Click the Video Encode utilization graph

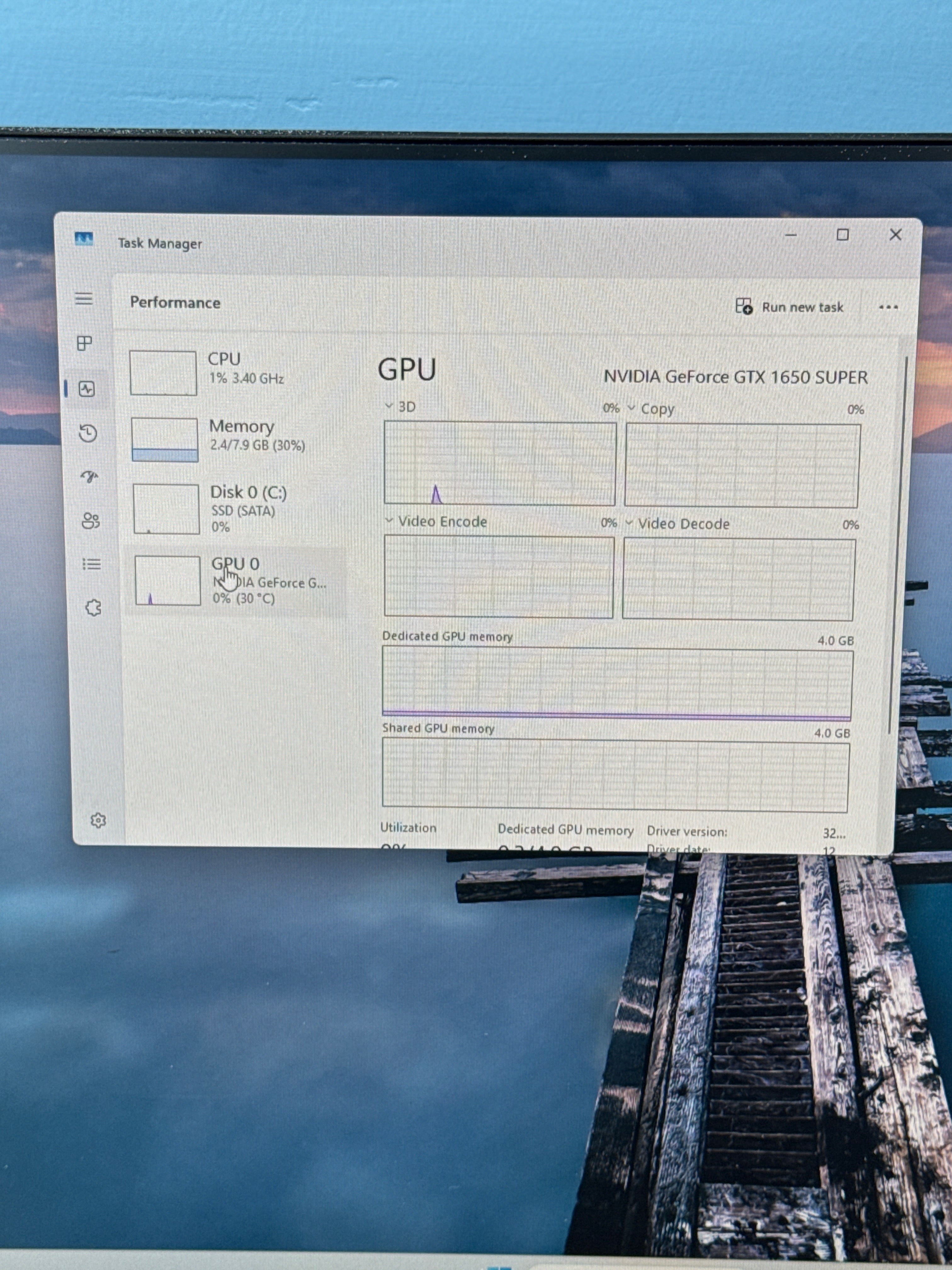pyautogui.click(x=499, y=577)
